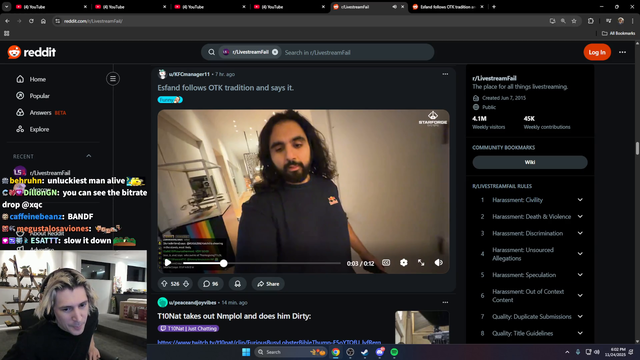Viewport: 640px width, 360px height.
Task: Upvote the Esfand post
Action: click(164, 284)
